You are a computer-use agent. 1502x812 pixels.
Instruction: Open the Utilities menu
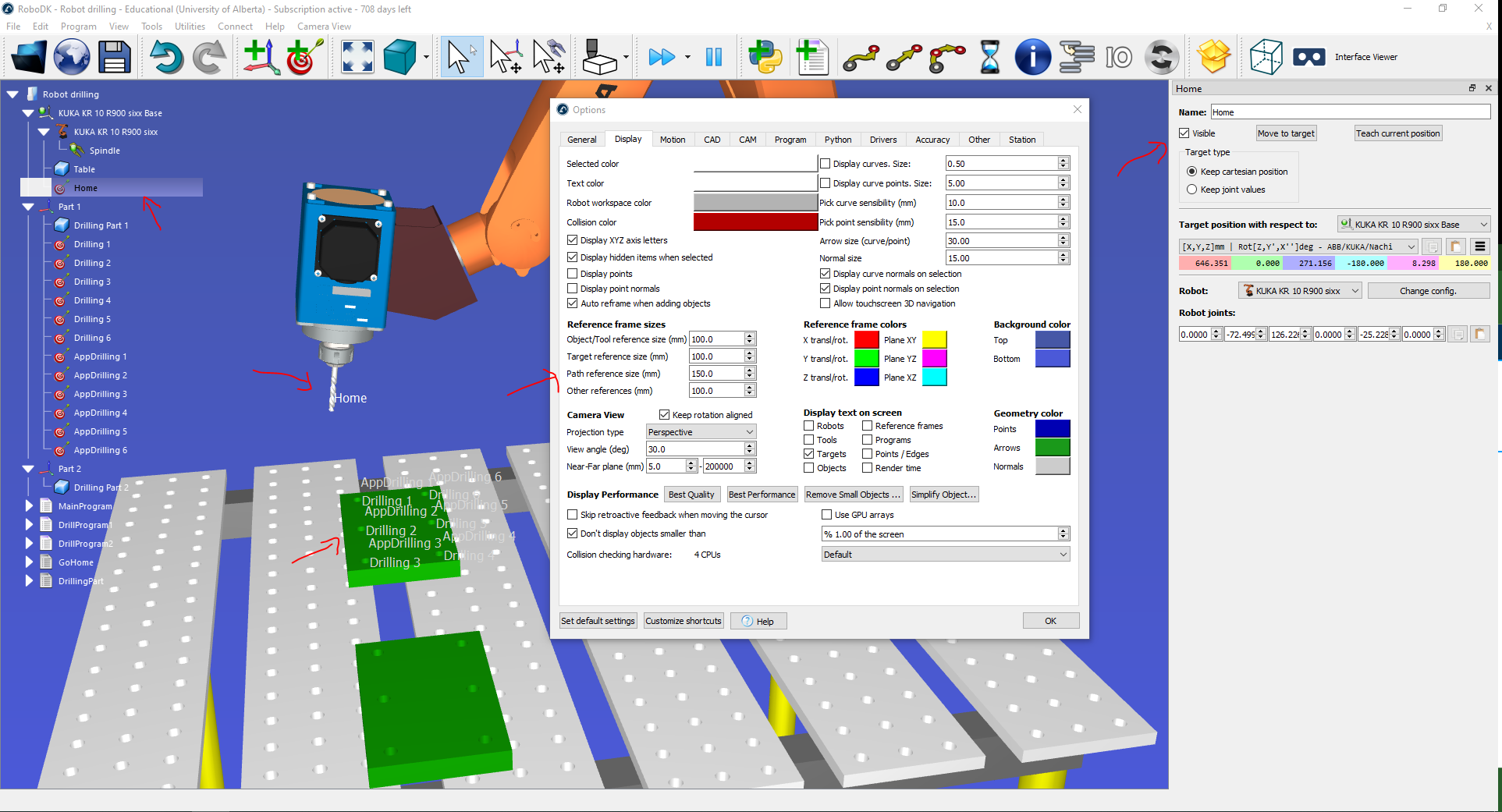pos(190,27)
